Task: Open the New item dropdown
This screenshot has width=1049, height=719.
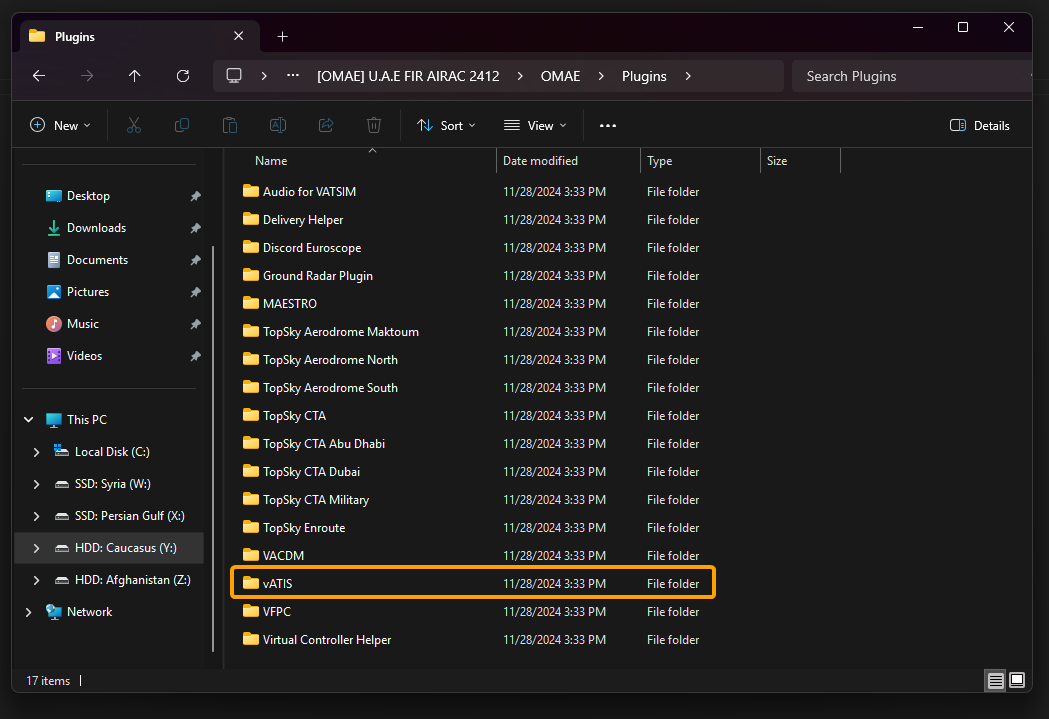Action: pyautogui.click(x=60, y=125)
